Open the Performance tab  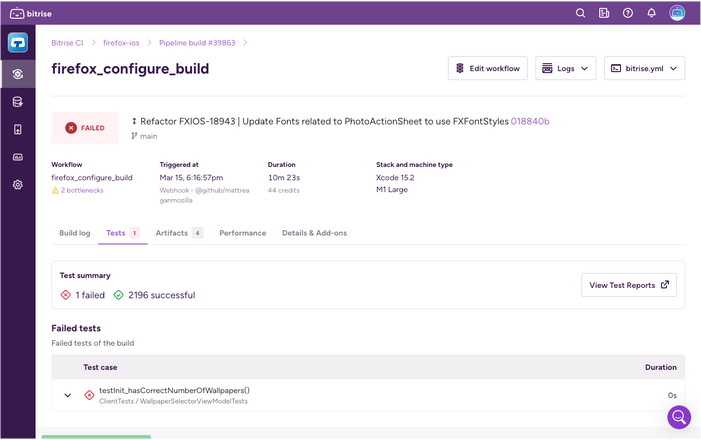[242, 233]
